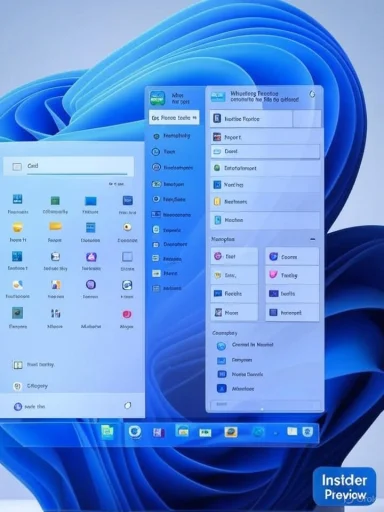Select the clock icon item in blue sidebar
Image resolution: width=384 pixels, height=512 pixels.
click(164, 152)
